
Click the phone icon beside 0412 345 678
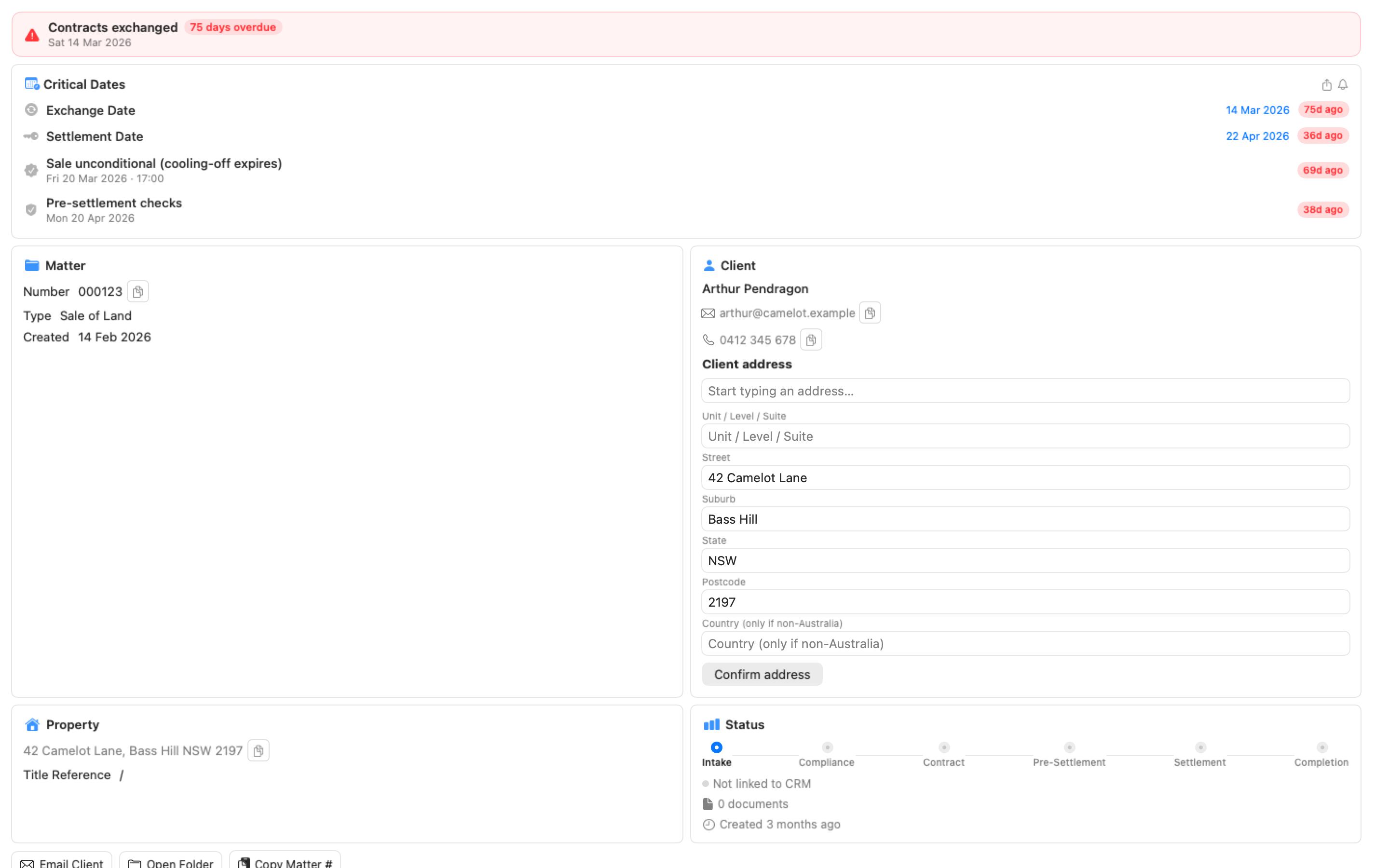click(708, 340)
